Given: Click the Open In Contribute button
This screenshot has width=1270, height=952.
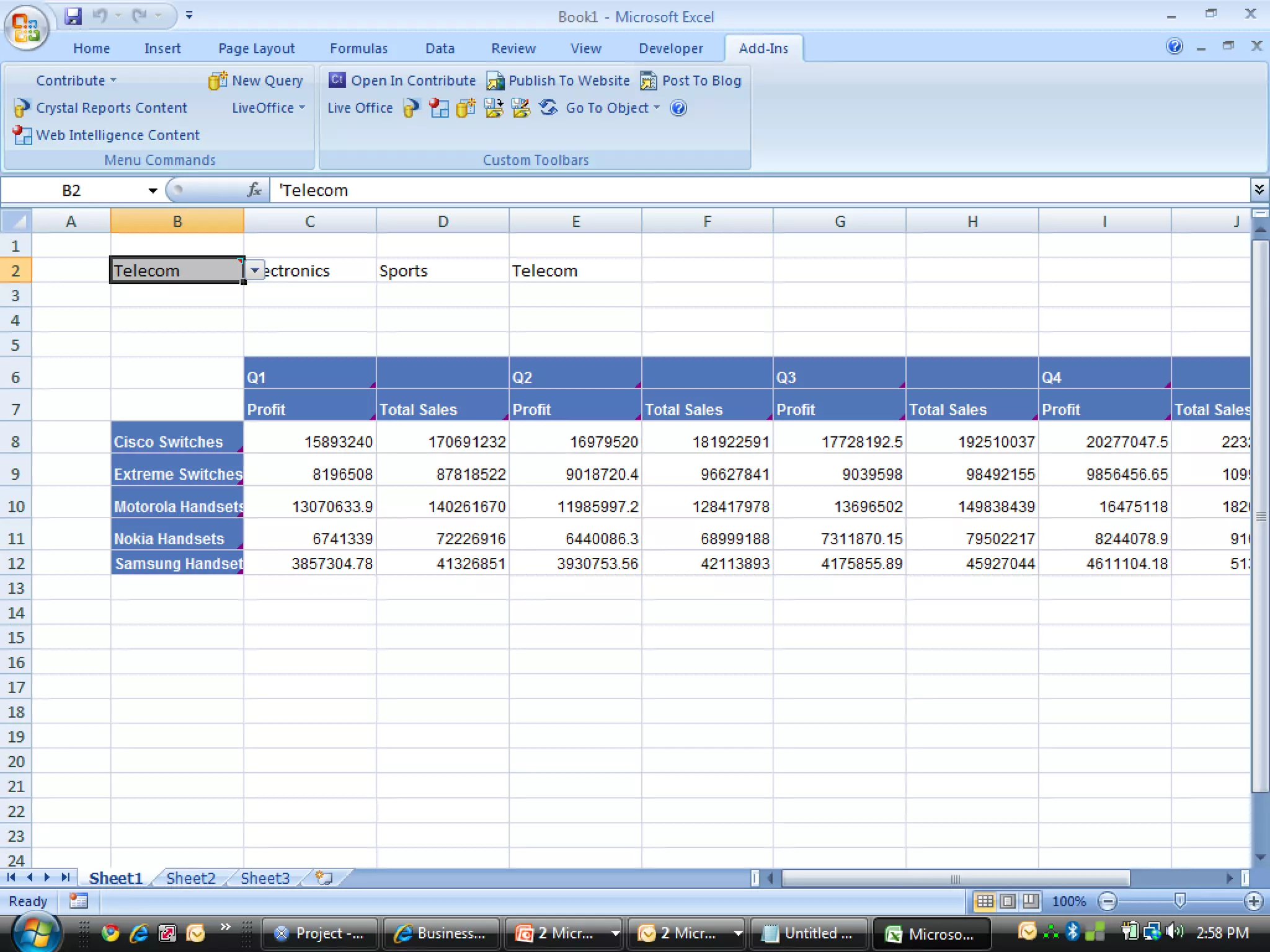Looking at the screenshot, I should pos(402,81).
